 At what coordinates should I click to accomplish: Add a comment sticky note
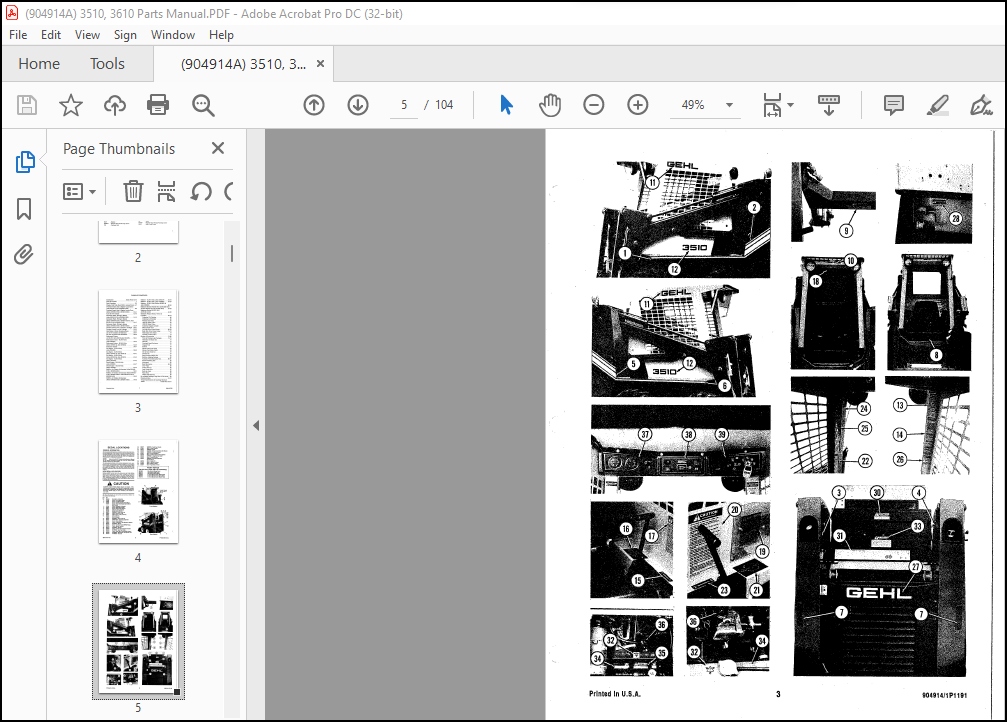pyautogui.click(x=893, y=105)
